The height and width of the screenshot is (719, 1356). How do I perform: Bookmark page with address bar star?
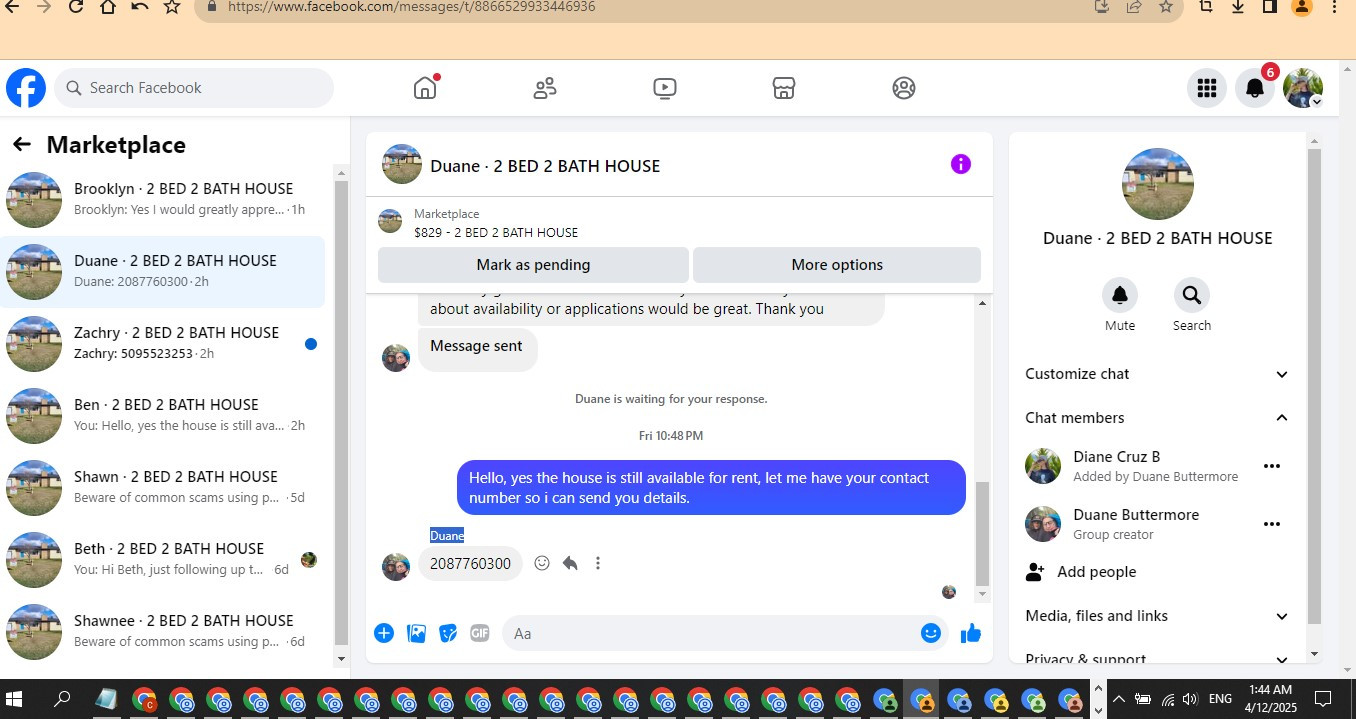point(1166,7)
